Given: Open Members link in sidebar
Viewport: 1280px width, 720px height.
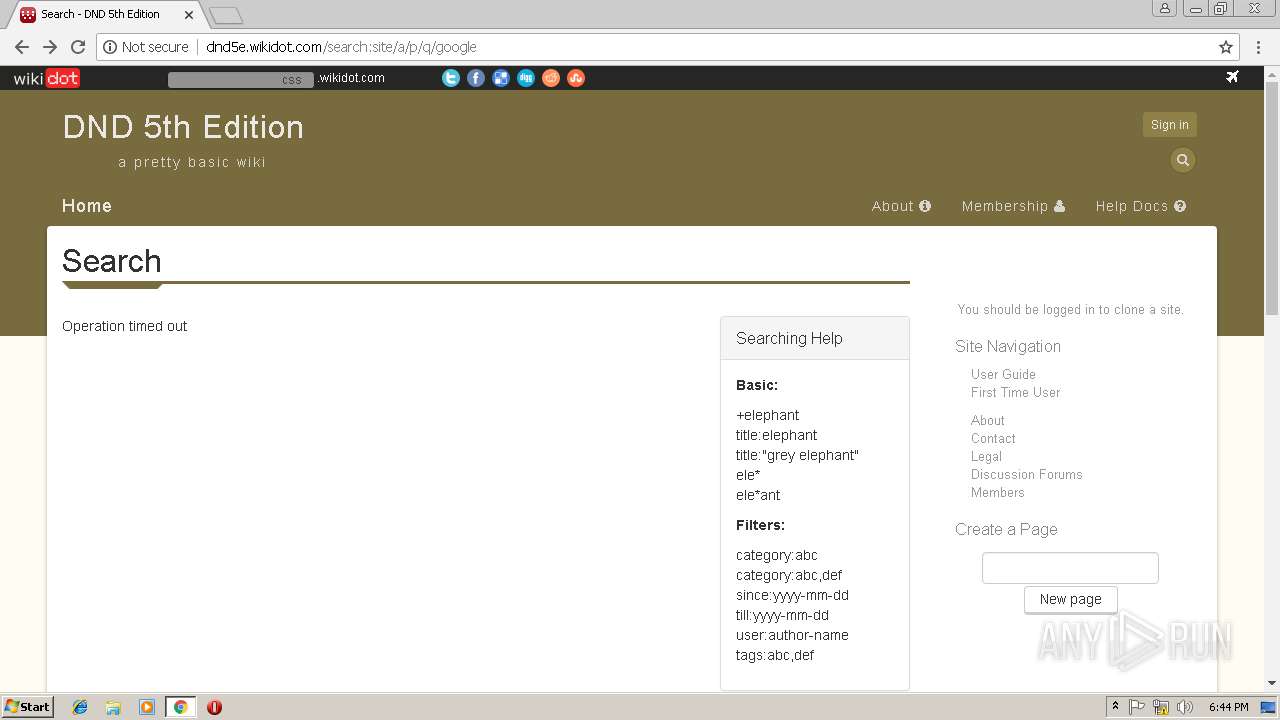Looking at the screenshot, I should tap(997, 492).
